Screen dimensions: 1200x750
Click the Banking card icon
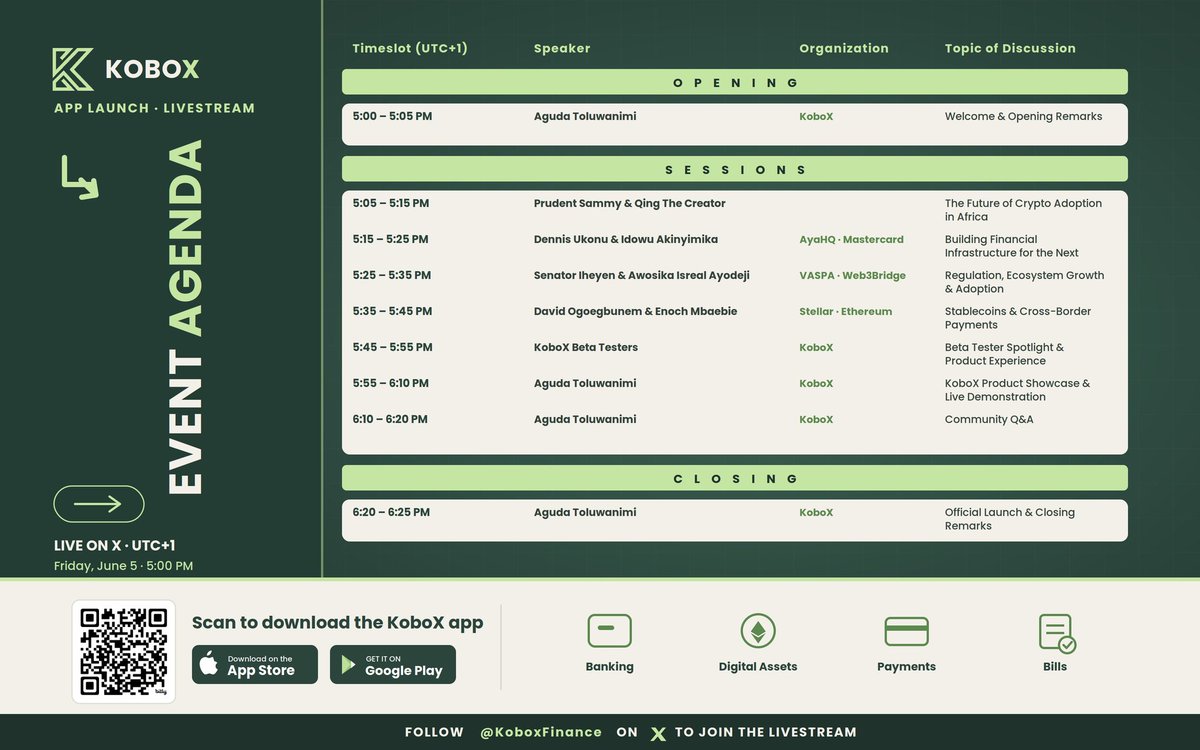[609, 631]
